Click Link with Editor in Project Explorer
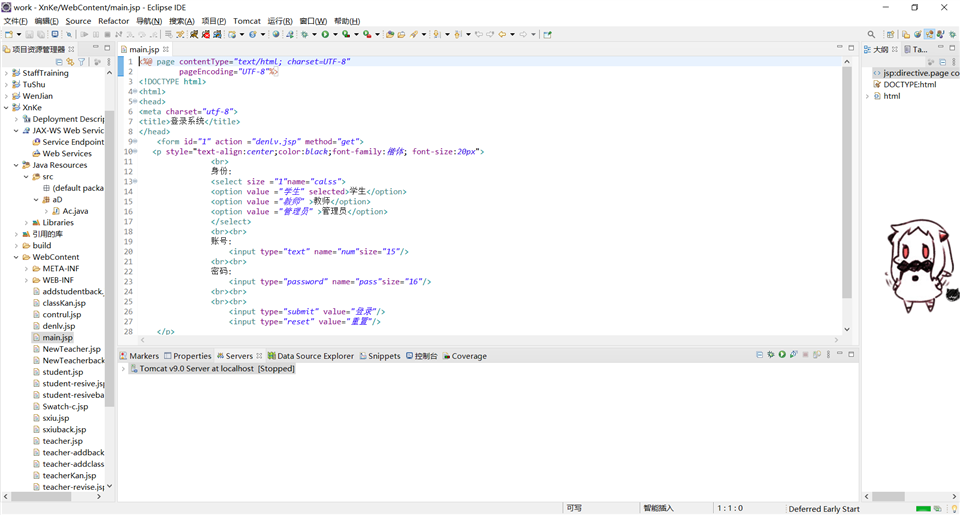The image size is (960, 515). (x=70, y=62)
